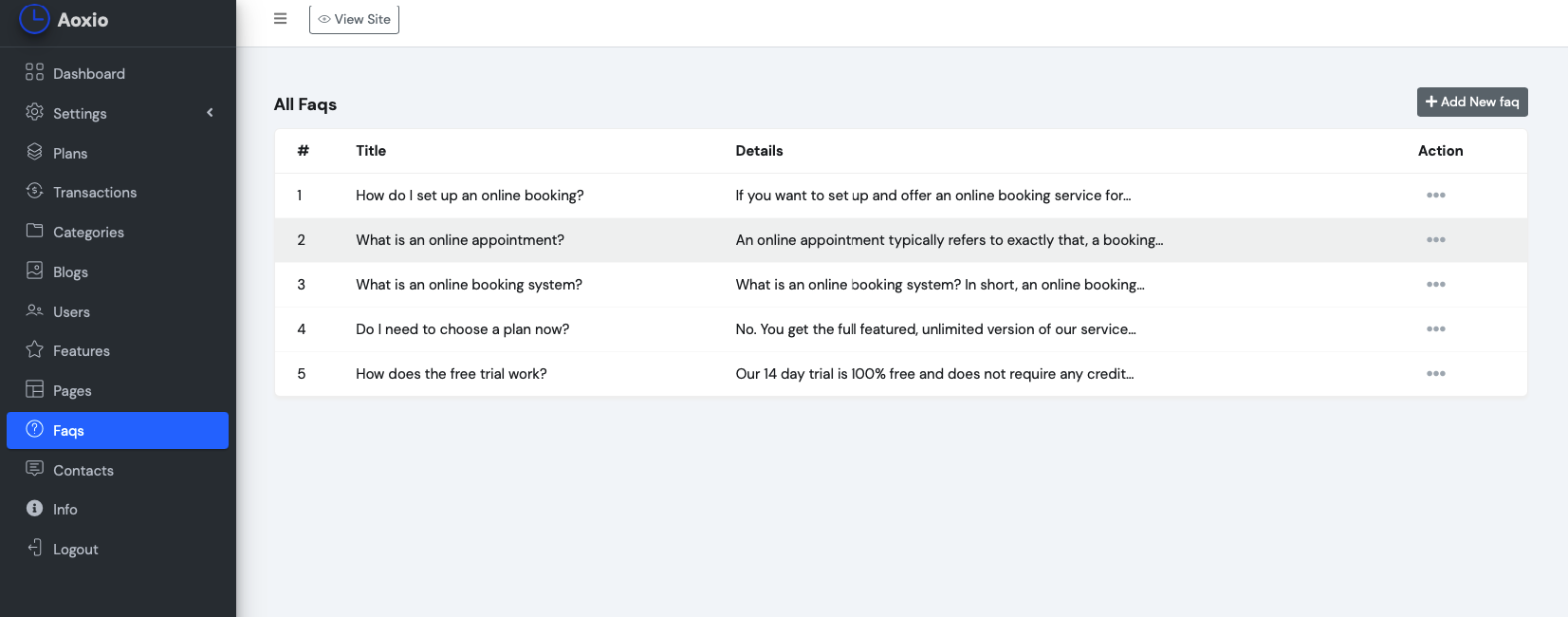1568x617 pixels.
Task: Click the Dashboard grid icon
Action: pyautogui.click(x=35, y=72)
